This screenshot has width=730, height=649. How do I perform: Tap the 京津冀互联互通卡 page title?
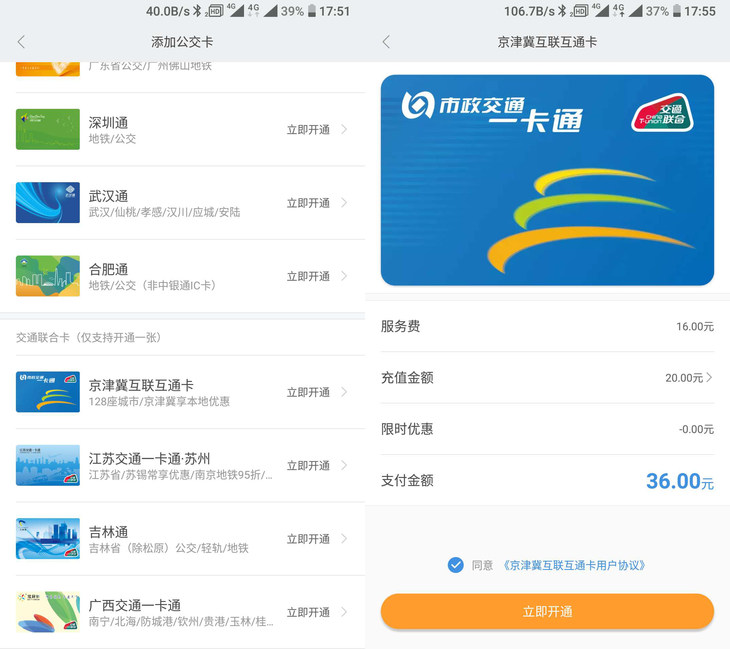547,42
